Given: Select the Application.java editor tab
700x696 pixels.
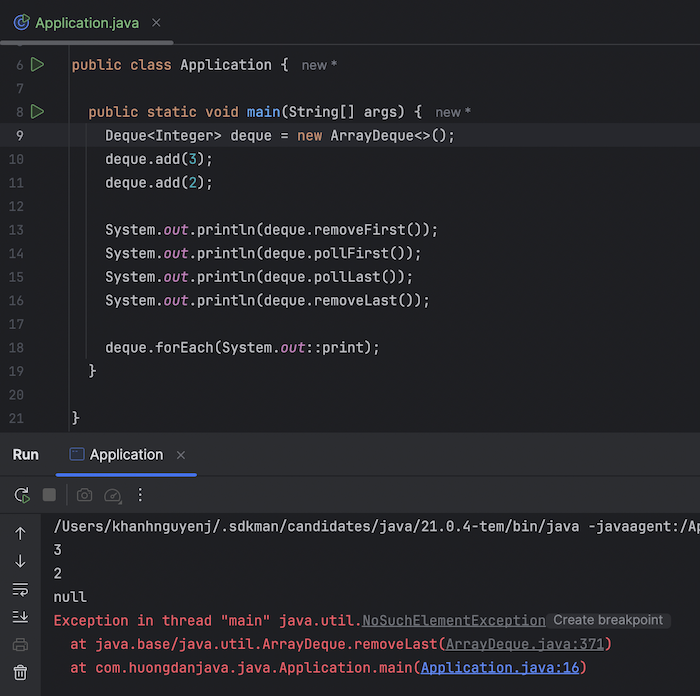Looking at the screenshot, I should tap(84, 22).
